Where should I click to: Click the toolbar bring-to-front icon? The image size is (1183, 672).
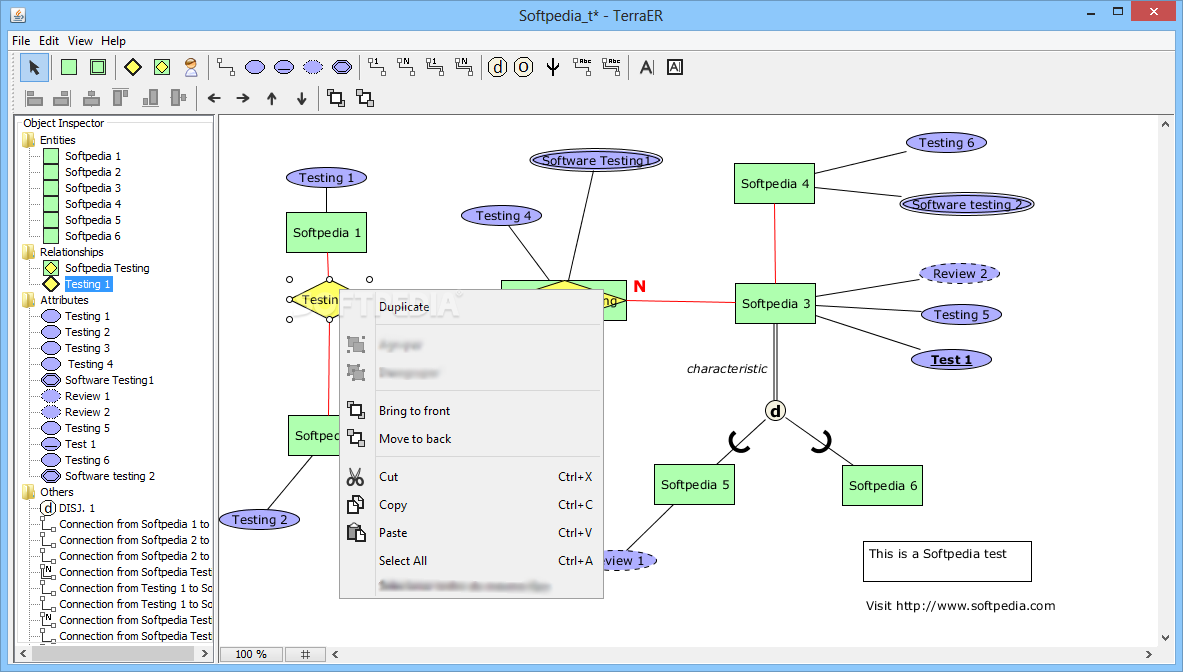point(336,98)
